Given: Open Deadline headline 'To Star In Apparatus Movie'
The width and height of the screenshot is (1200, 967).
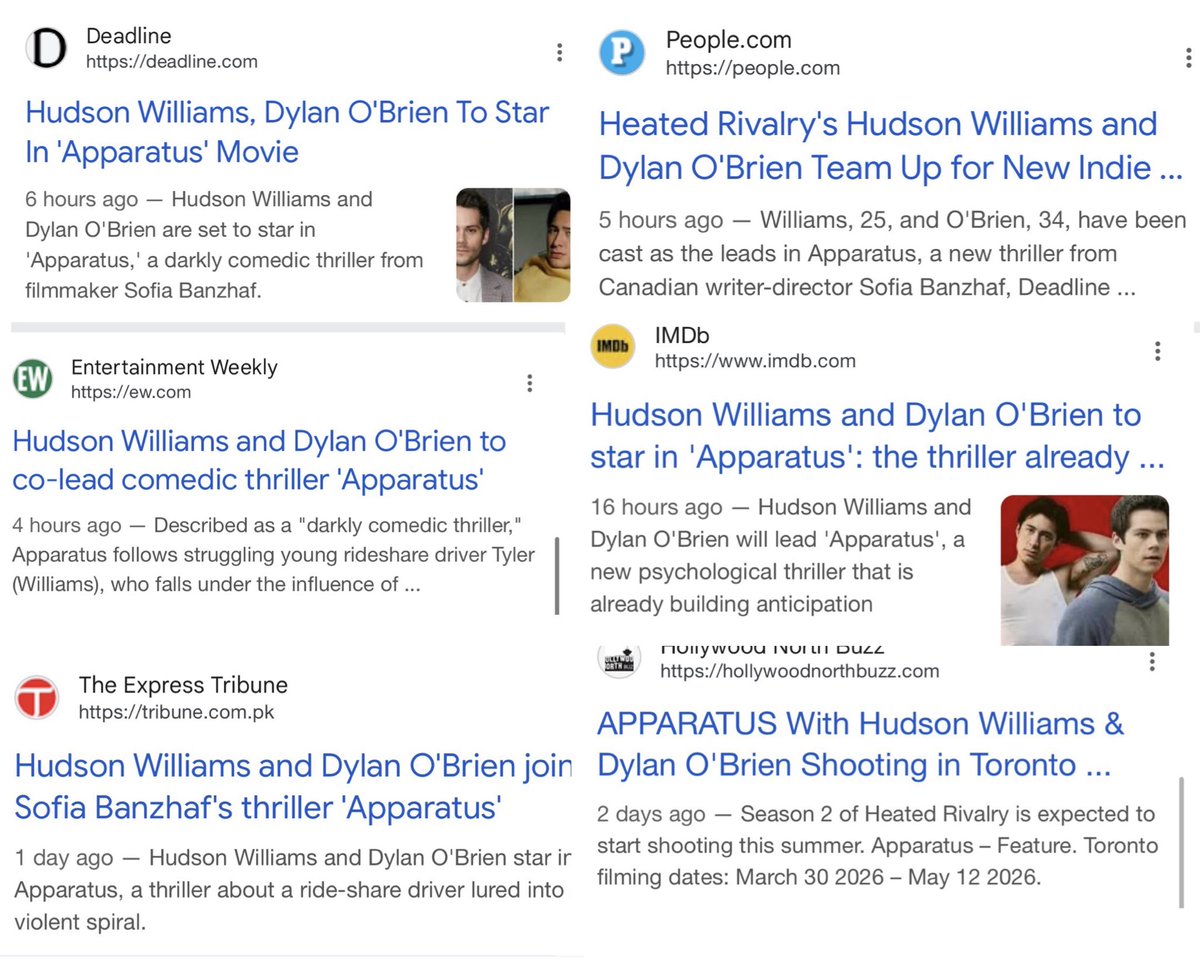Looking at the screenshot, I should (x=287, y=131).
